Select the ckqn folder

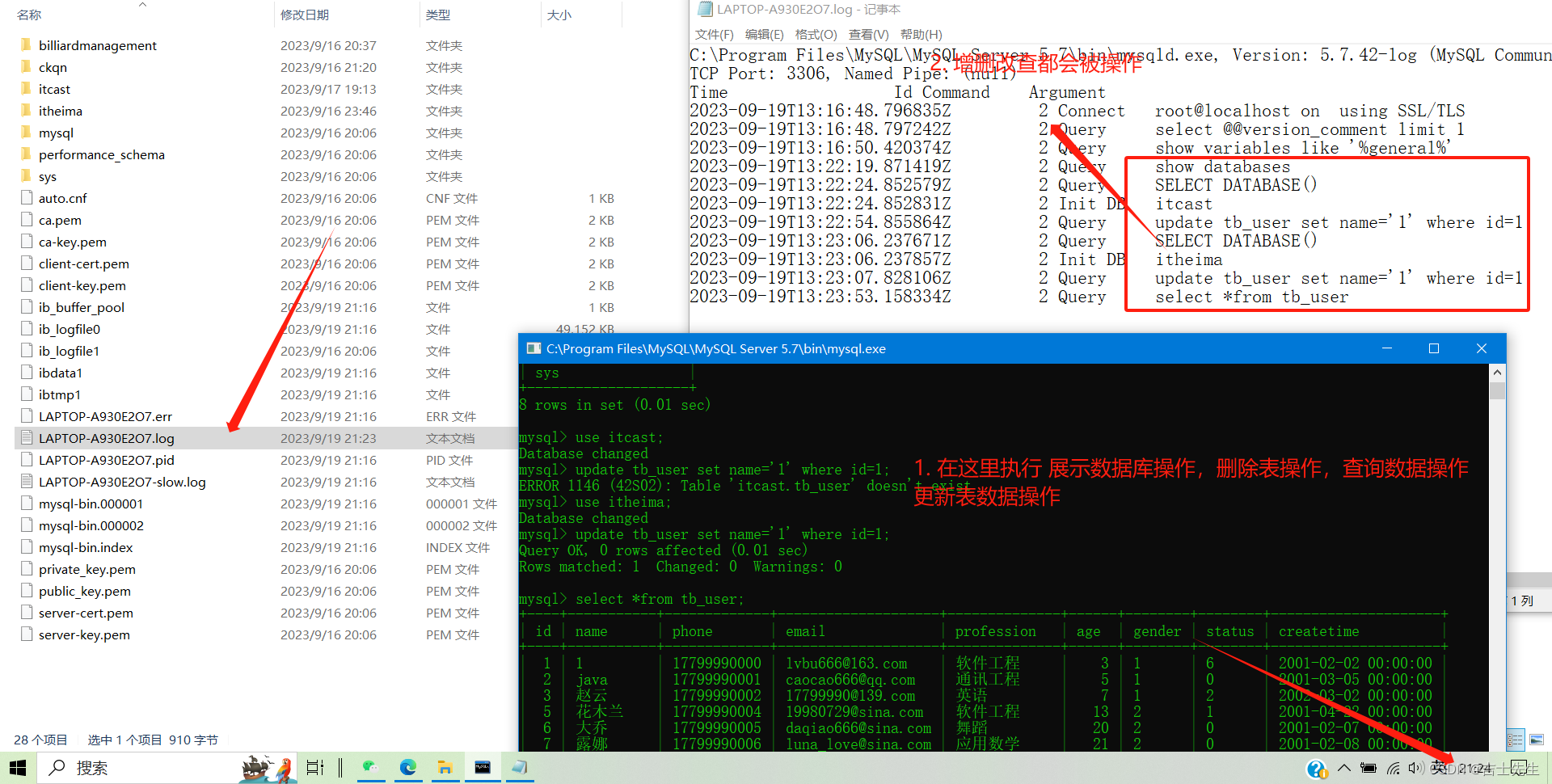[x=53, y=67]
